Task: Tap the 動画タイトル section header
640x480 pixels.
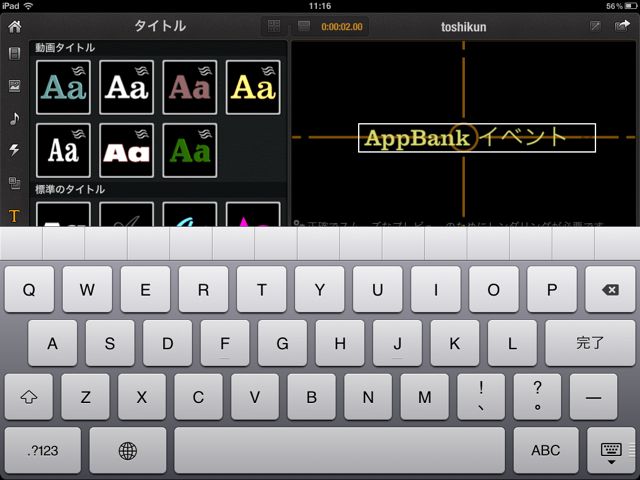Action: [x=65, y=48]
